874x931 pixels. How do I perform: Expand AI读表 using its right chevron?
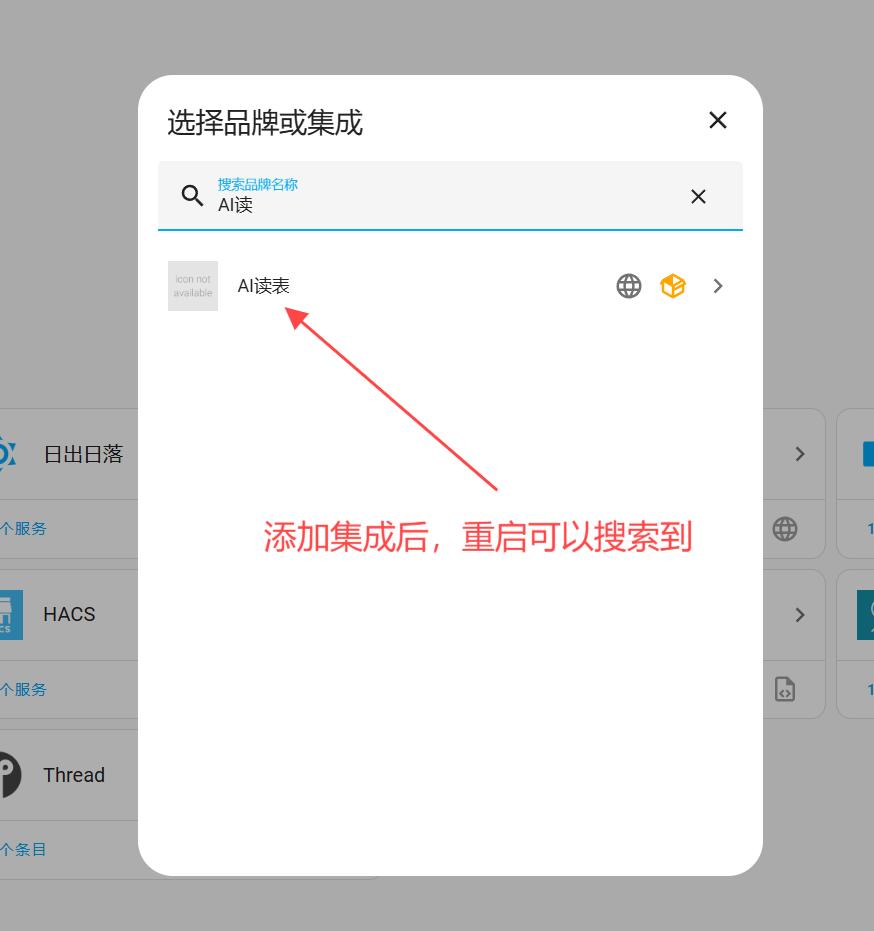click(718, 286)
